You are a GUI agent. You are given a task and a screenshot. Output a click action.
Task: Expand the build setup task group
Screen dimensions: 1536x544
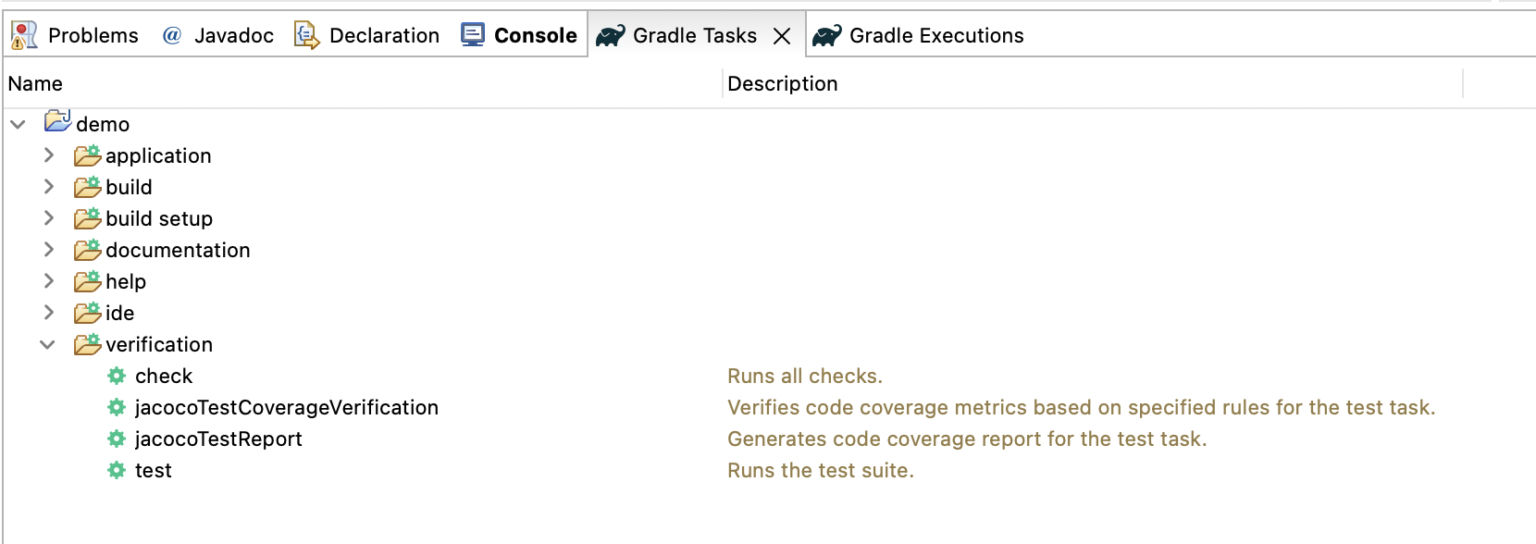click(x=48, y=218)
